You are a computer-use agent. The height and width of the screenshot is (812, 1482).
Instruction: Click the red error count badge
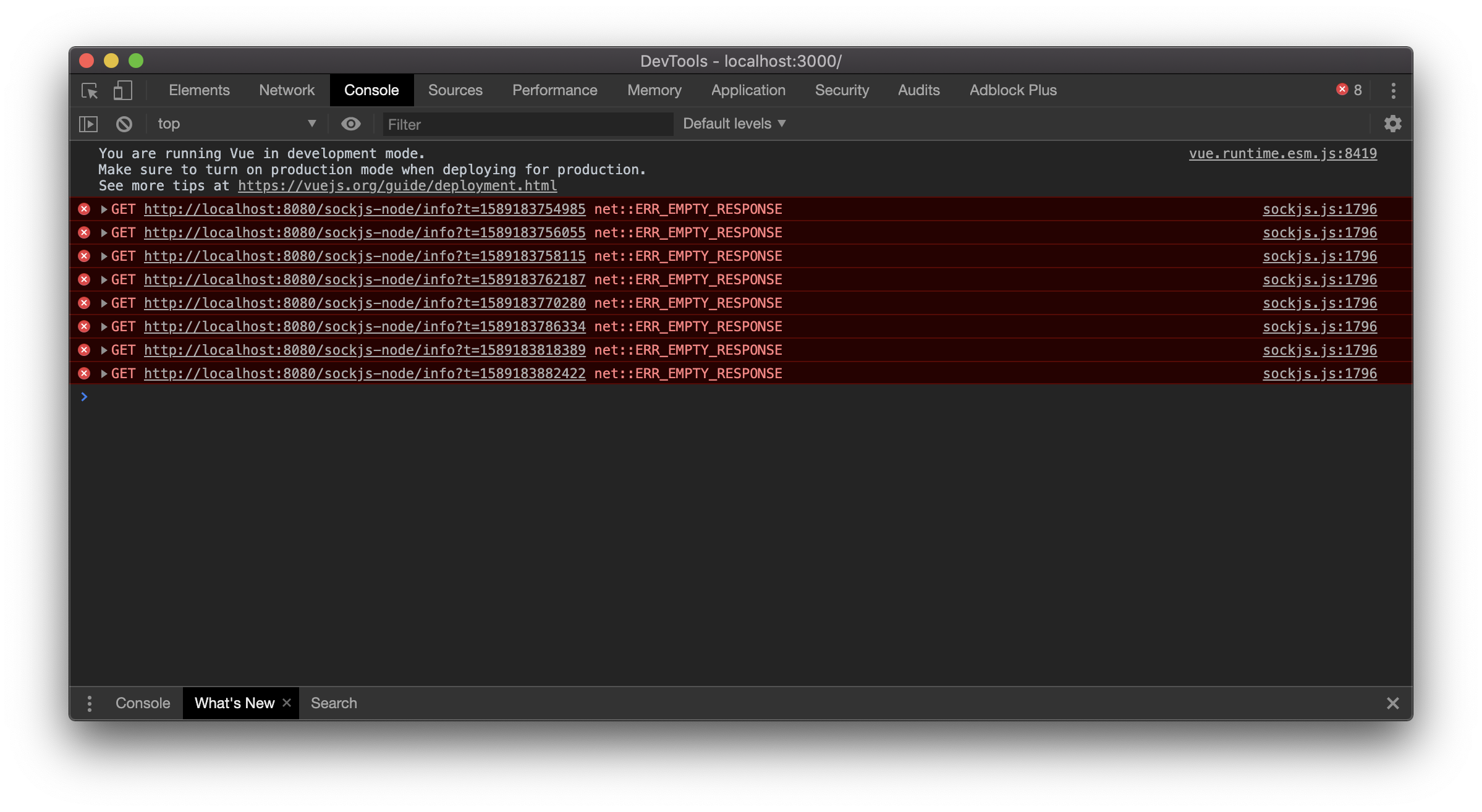tap(1349, 90)
